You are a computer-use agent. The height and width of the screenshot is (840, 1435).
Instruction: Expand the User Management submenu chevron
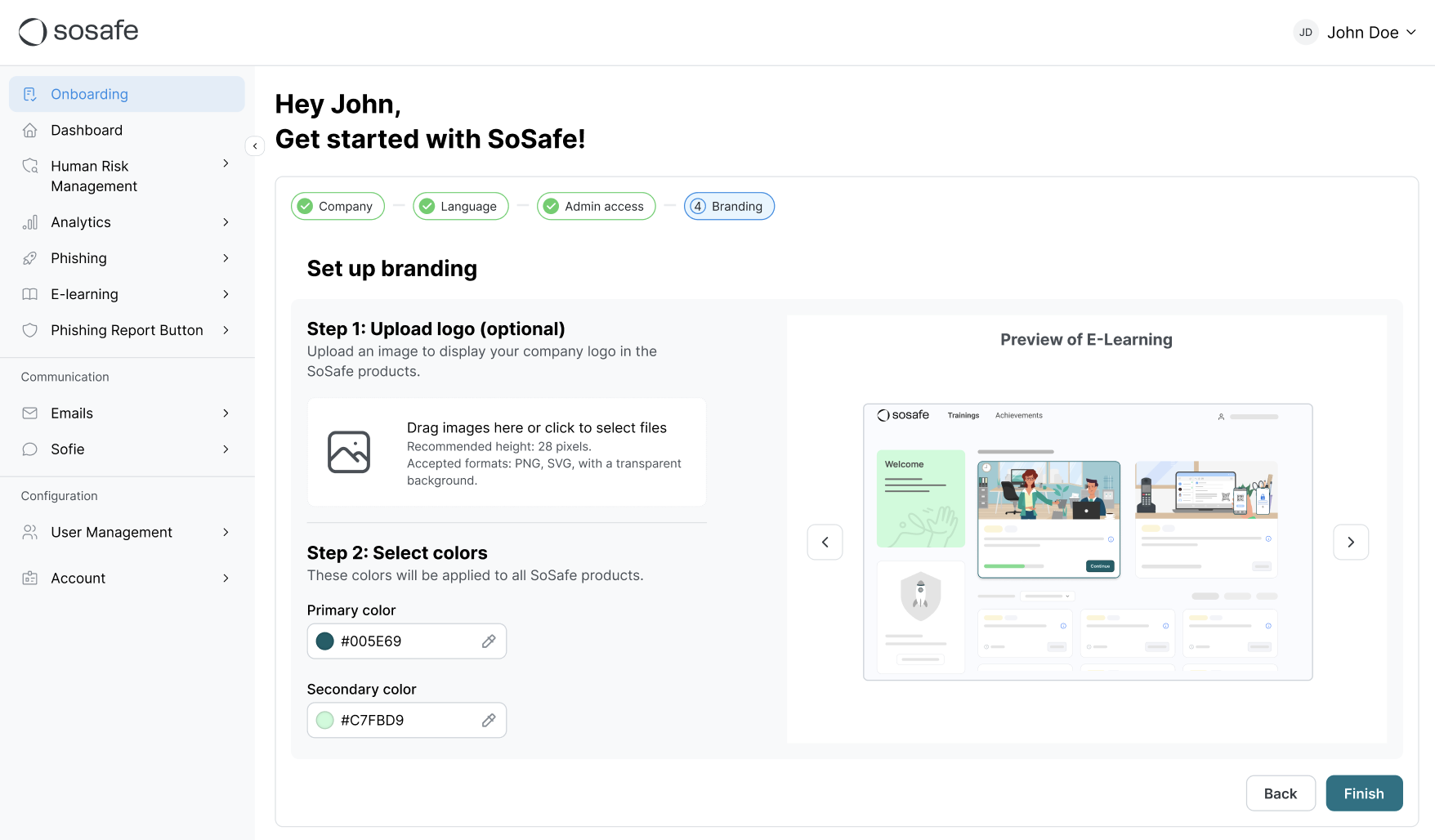226,532
